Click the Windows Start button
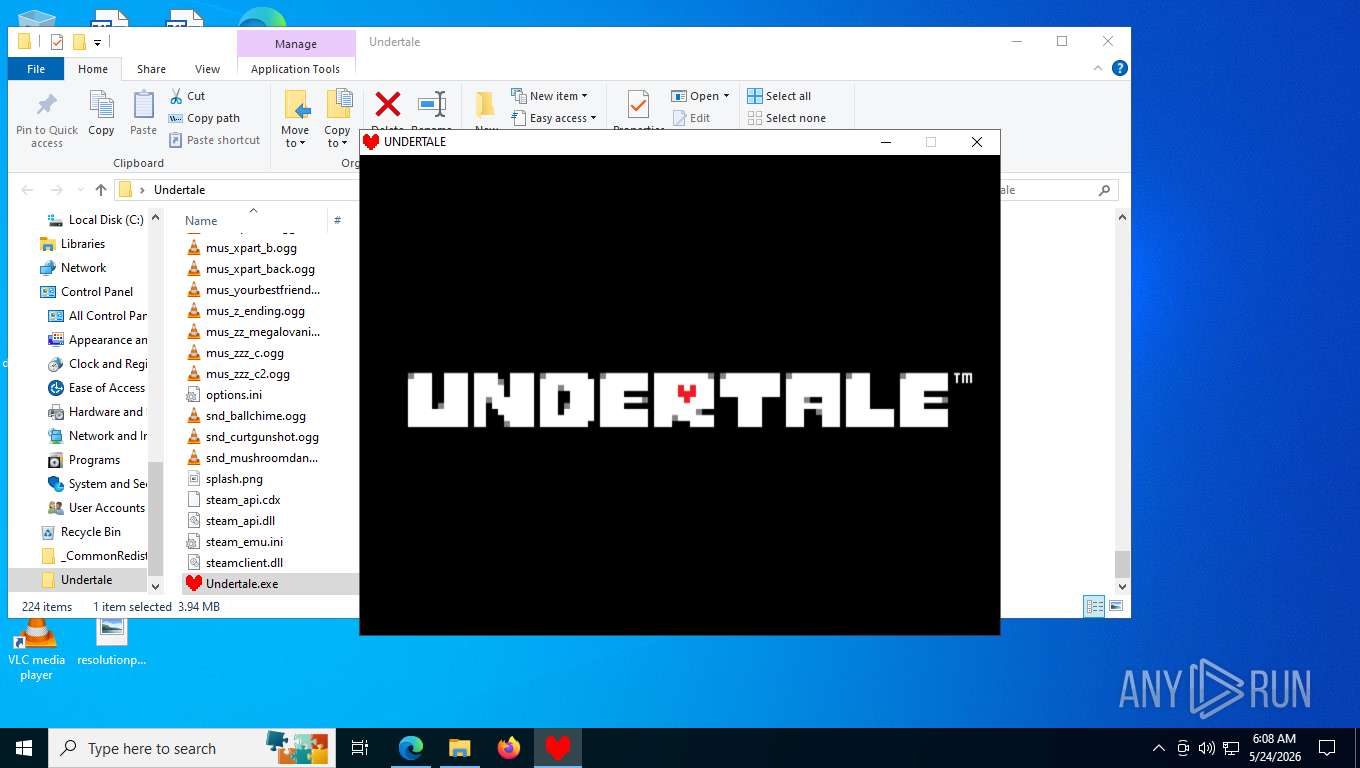The width and height of the screenshot is (1360, 768). coord(24,748)
